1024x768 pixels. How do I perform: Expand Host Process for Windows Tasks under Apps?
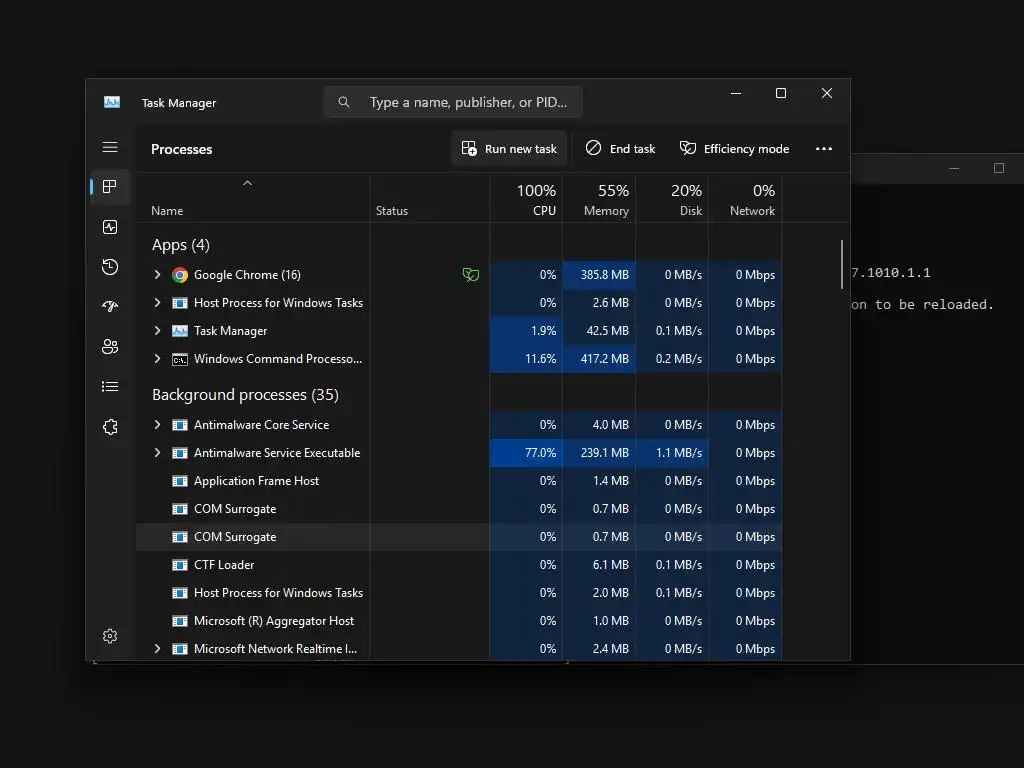[157, 303]
